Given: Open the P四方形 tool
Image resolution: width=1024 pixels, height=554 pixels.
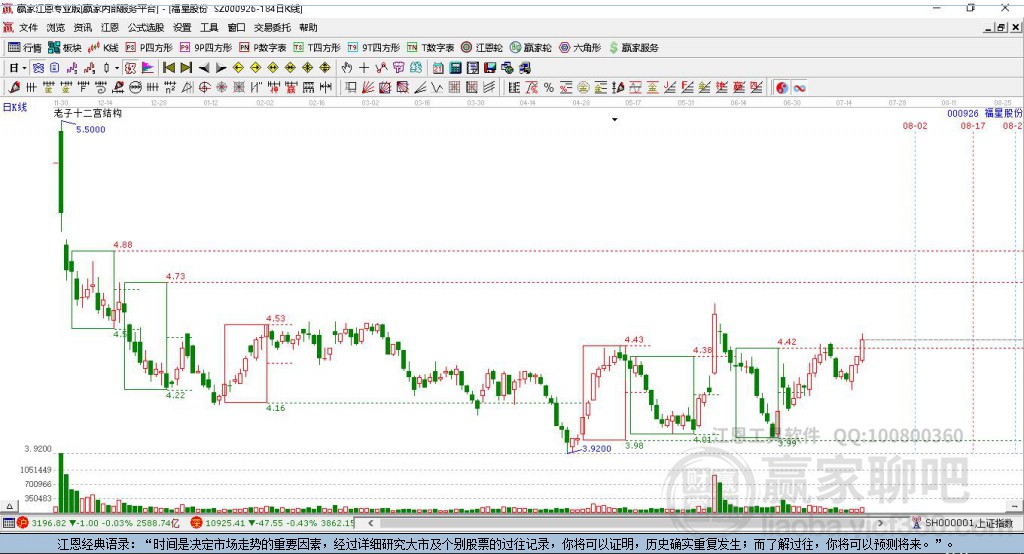Looking at the screenshot, I should (149, 48).
